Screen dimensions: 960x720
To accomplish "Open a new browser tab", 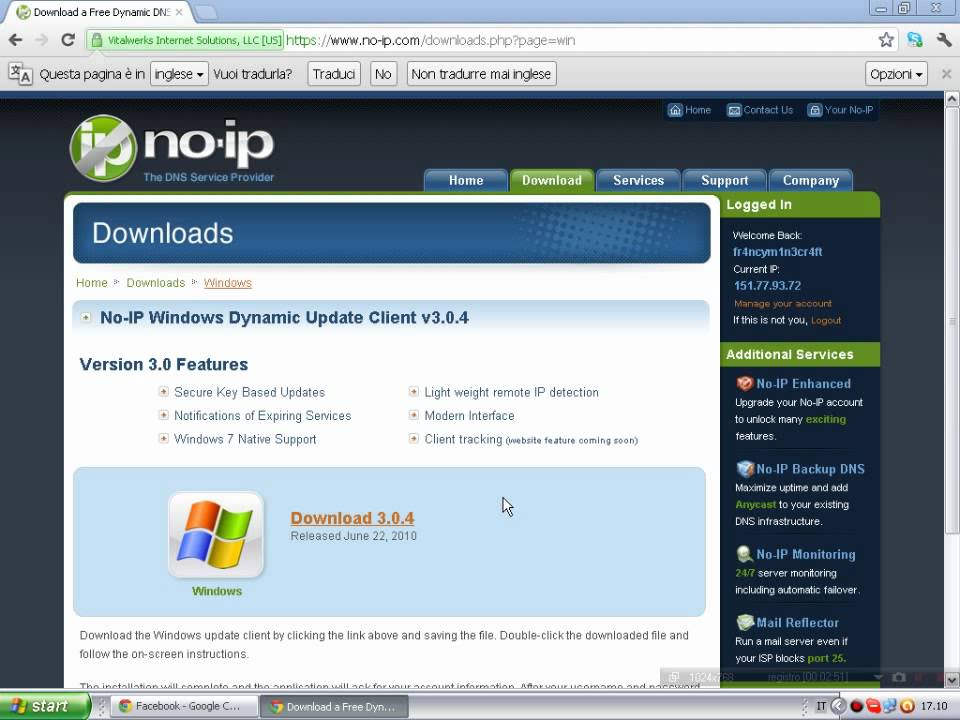I will [x=206, y=12].
